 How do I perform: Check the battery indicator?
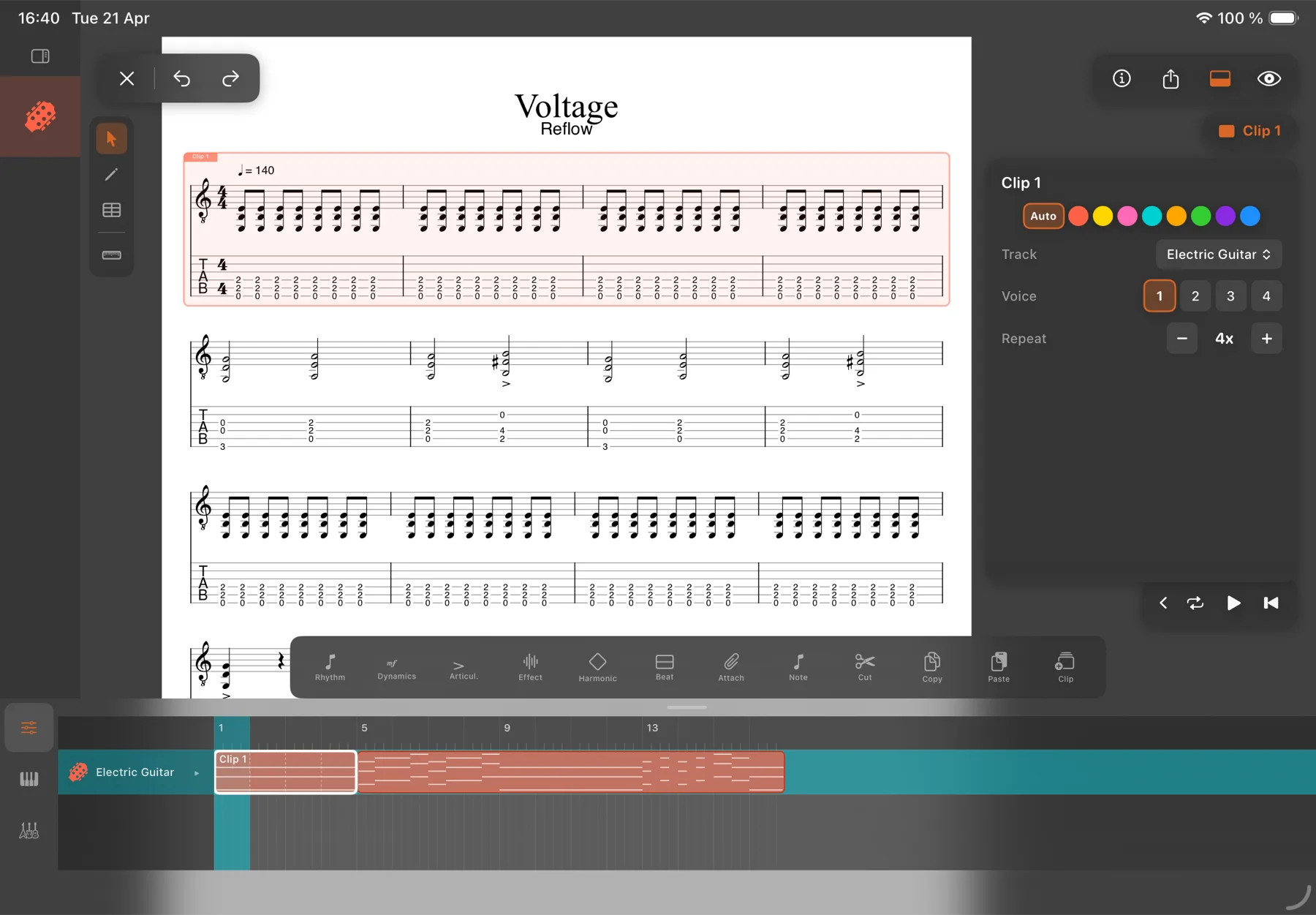click(x=1283, y=18)
